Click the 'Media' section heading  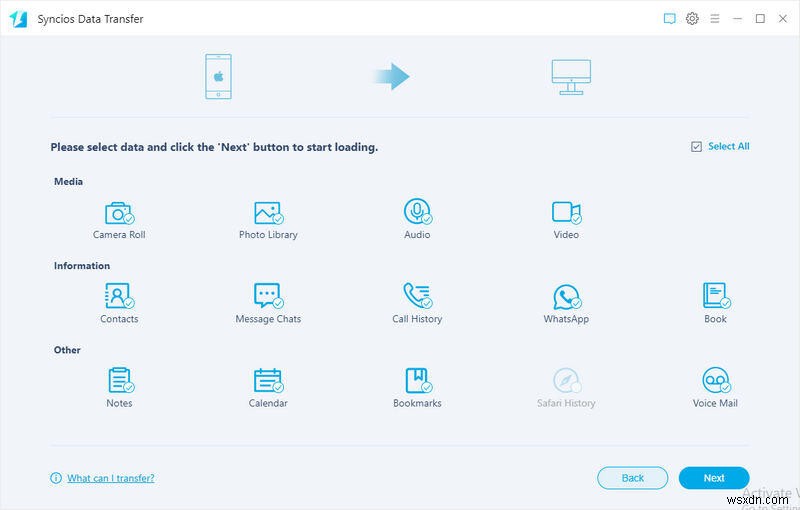pos(68,182)
